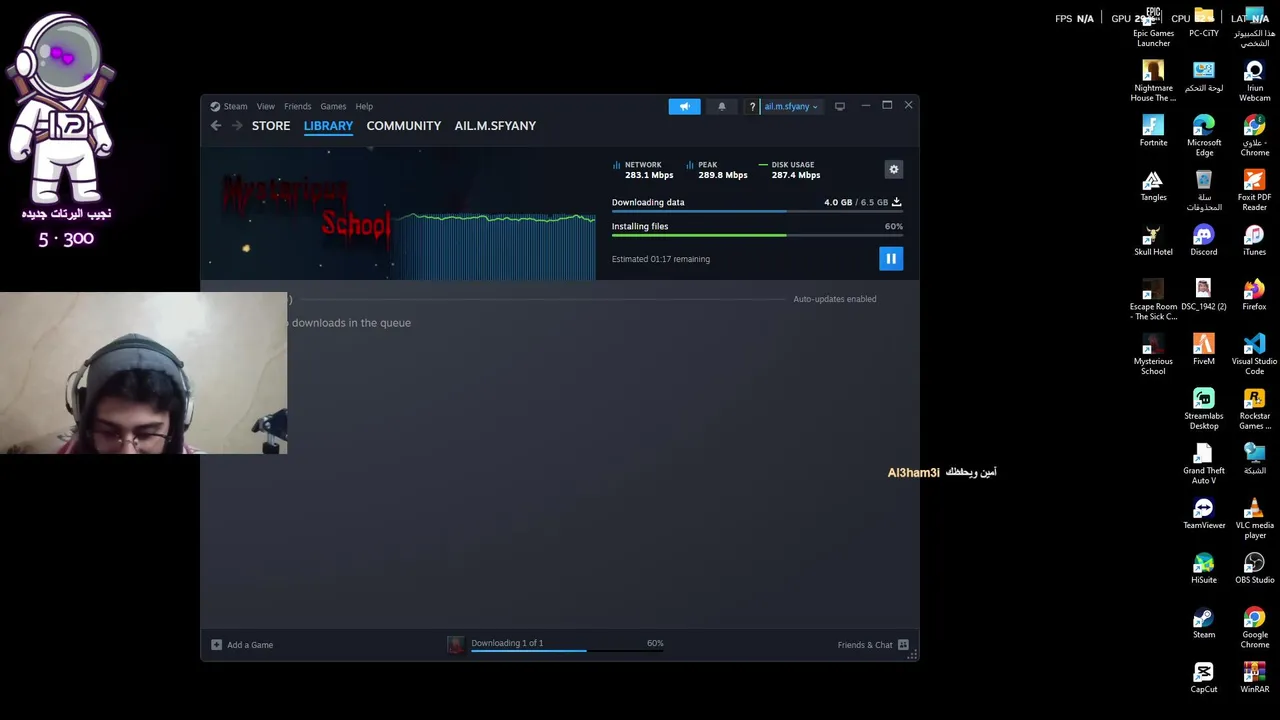Click the game thumbnail in Steam footer
The width and height of the screenshot is (1280, 720).
click(456, 645)
